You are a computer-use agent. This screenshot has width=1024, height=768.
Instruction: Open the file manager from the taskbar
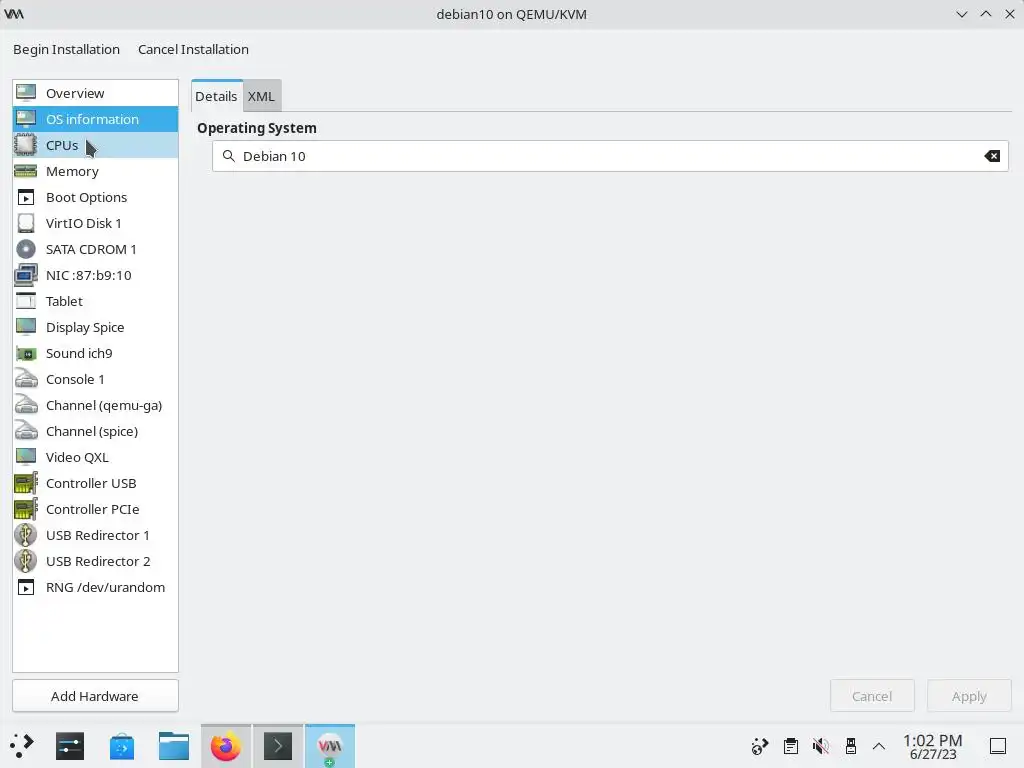tap(174, 746)
